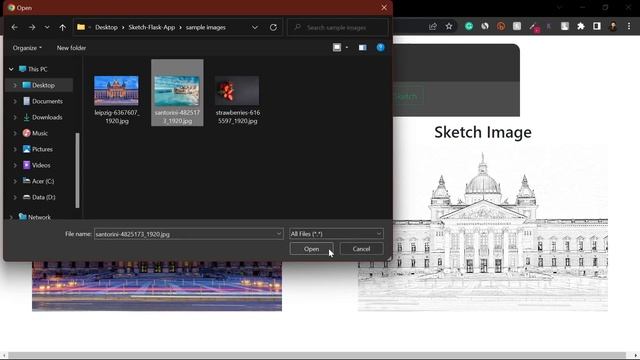Screen dimensions: 640x360
Task: Select Downloads in the navigation pane
Action: pos(47,117)
